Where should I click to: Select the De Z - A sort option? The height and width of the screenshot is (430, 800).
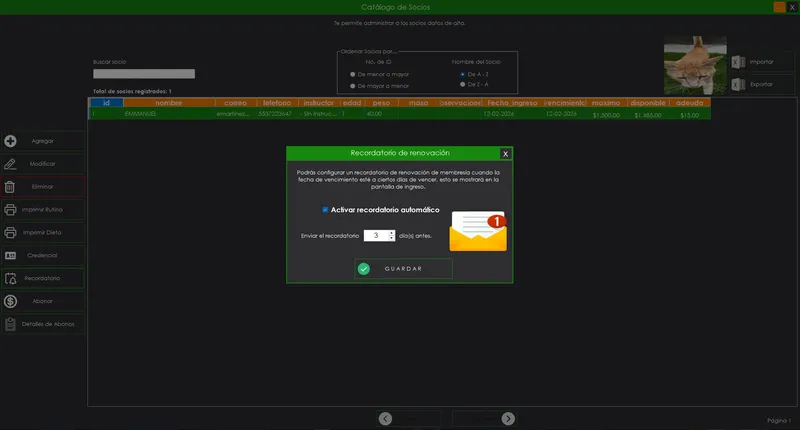tap(461, 85)
